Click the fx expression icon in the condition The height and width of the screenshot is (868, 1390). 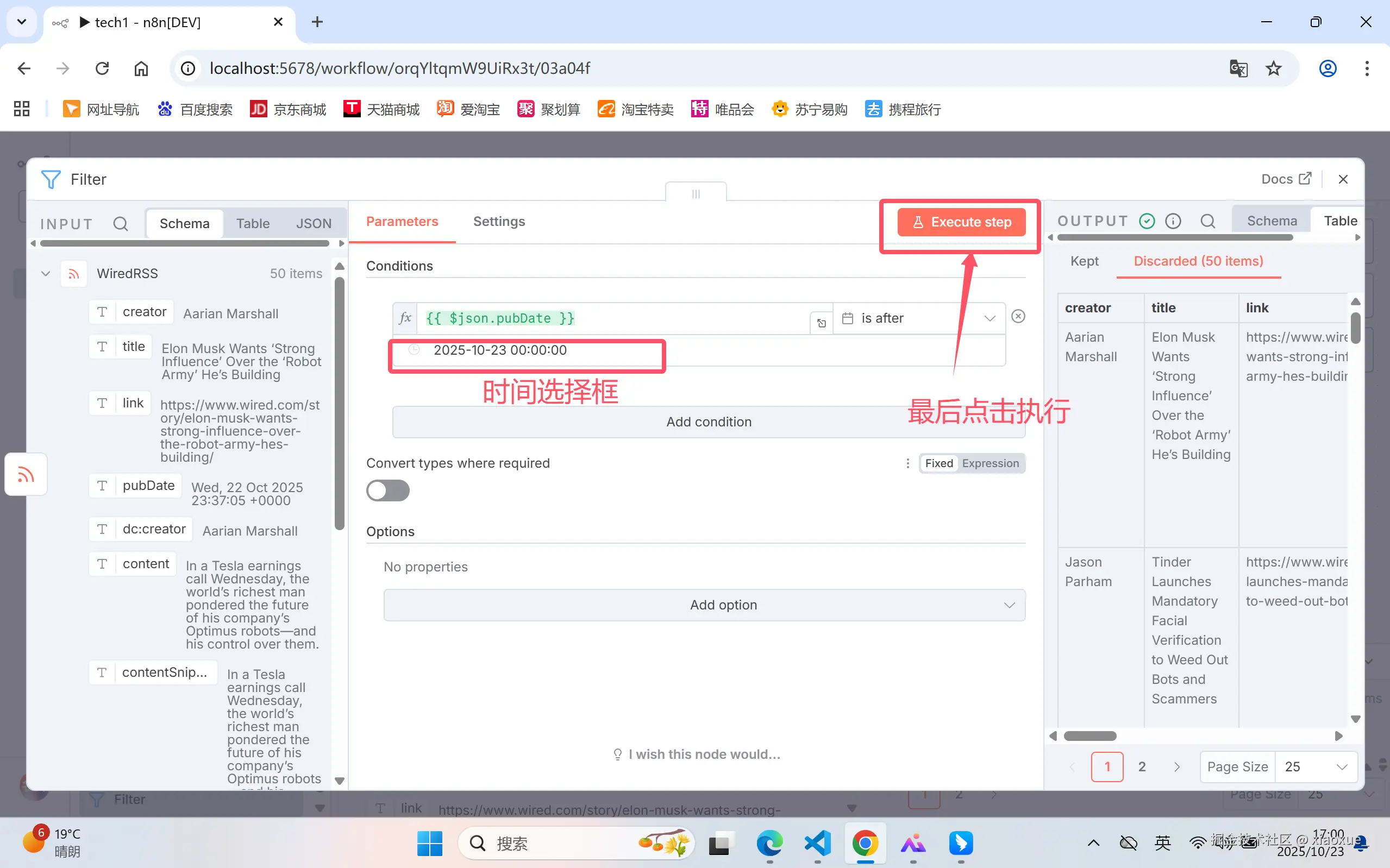pos(405,317)
